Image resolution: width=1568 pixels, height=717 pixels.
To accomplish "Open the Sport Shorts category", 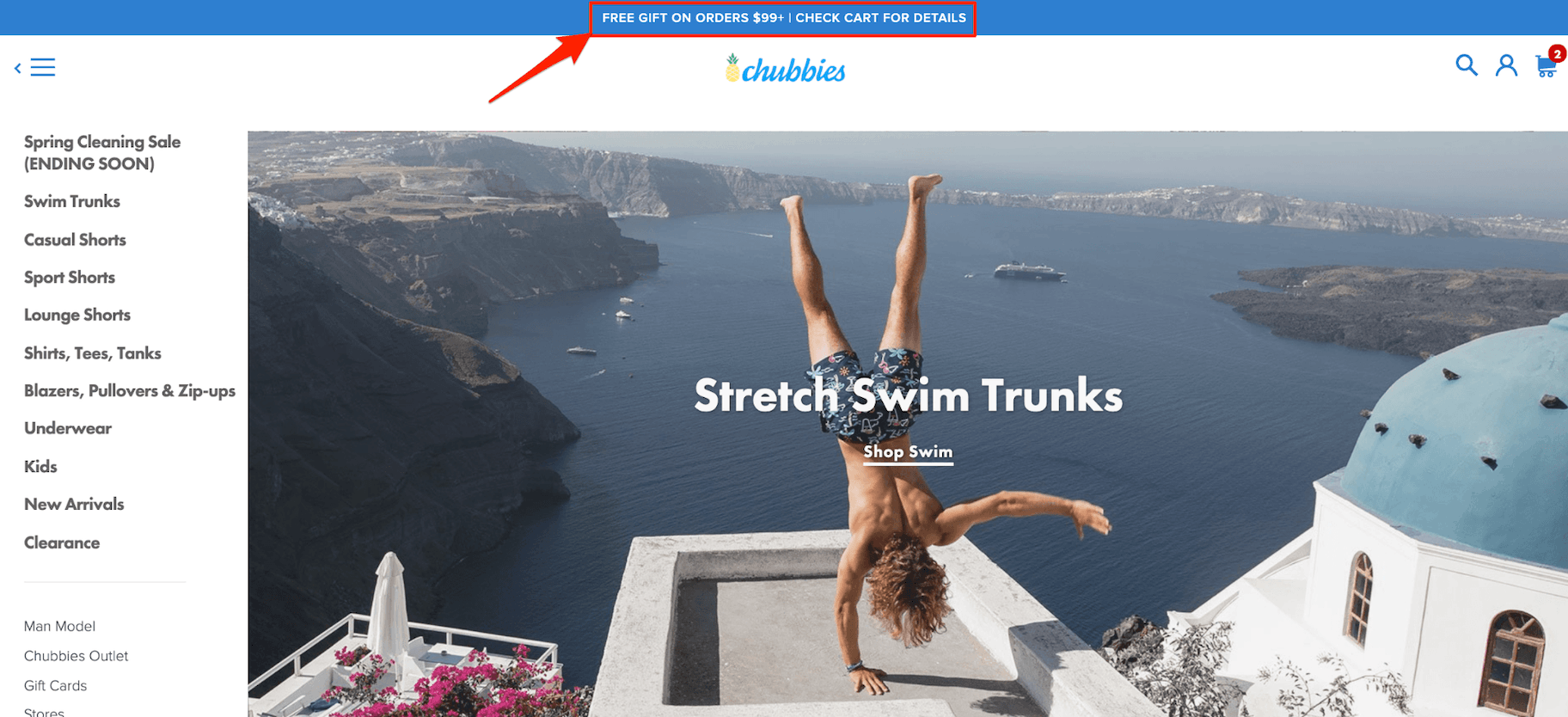I will (x=70, y=278).
